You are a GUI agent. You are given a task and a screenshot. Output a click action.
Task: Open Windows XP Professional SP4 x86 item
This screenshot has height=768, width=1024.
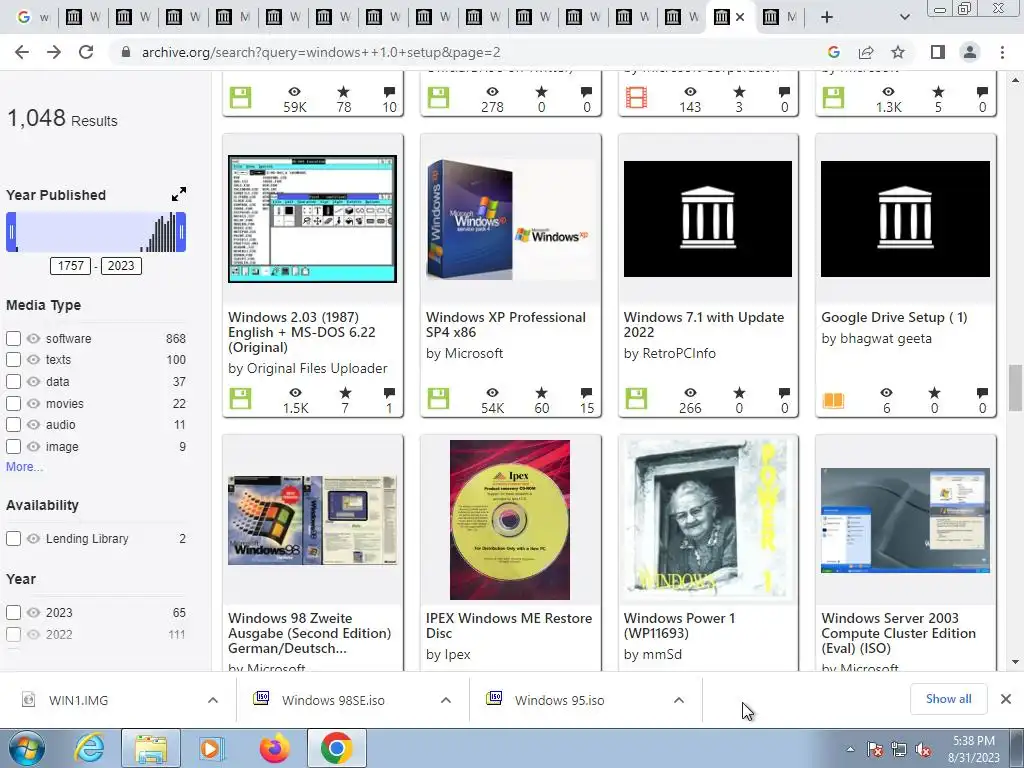pos(505,325)
